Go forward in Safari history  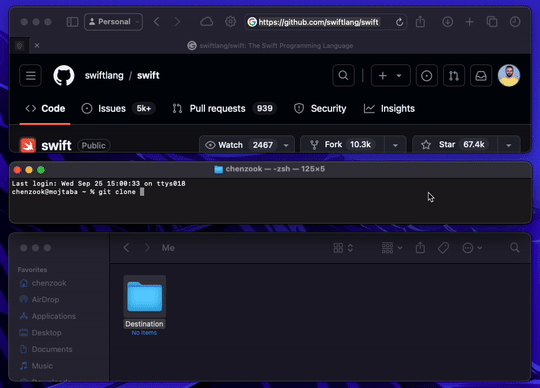(x=177, y=22)
